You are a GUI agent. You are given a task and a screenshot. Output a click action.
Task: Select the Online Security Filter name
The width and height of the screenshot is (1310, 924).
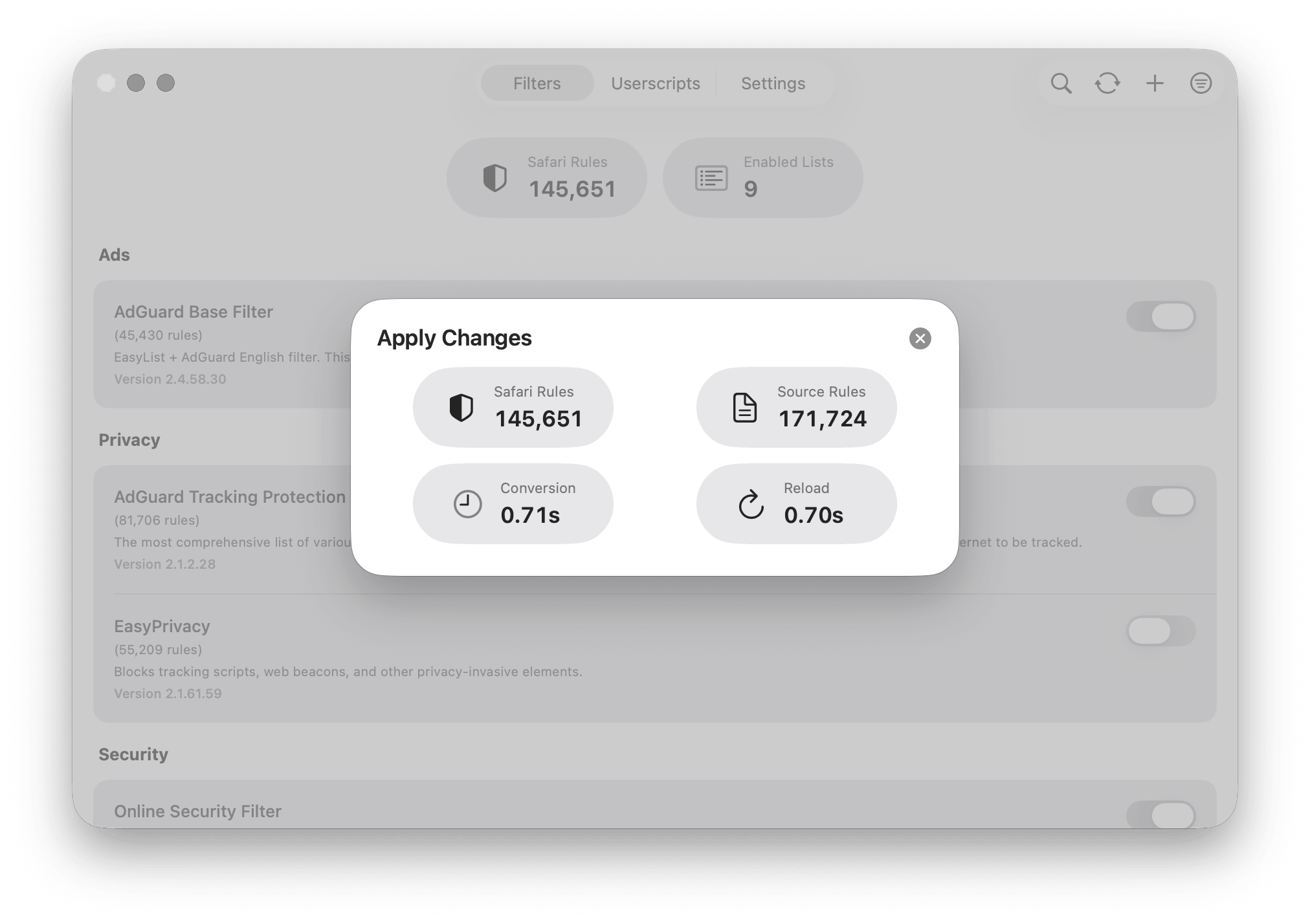point(197,811)
